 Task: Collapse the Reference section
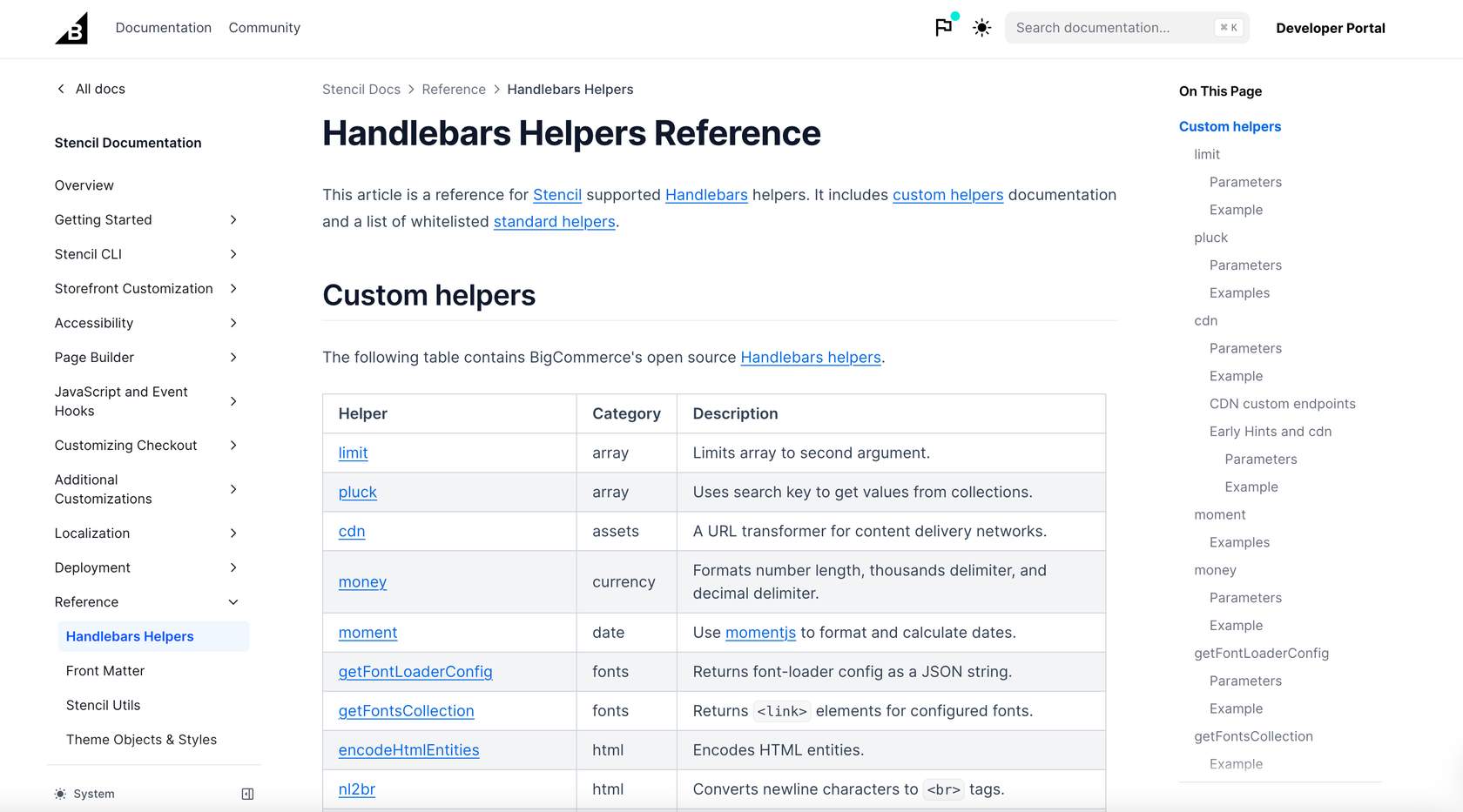pyautogui.click(x=233, y=601)
